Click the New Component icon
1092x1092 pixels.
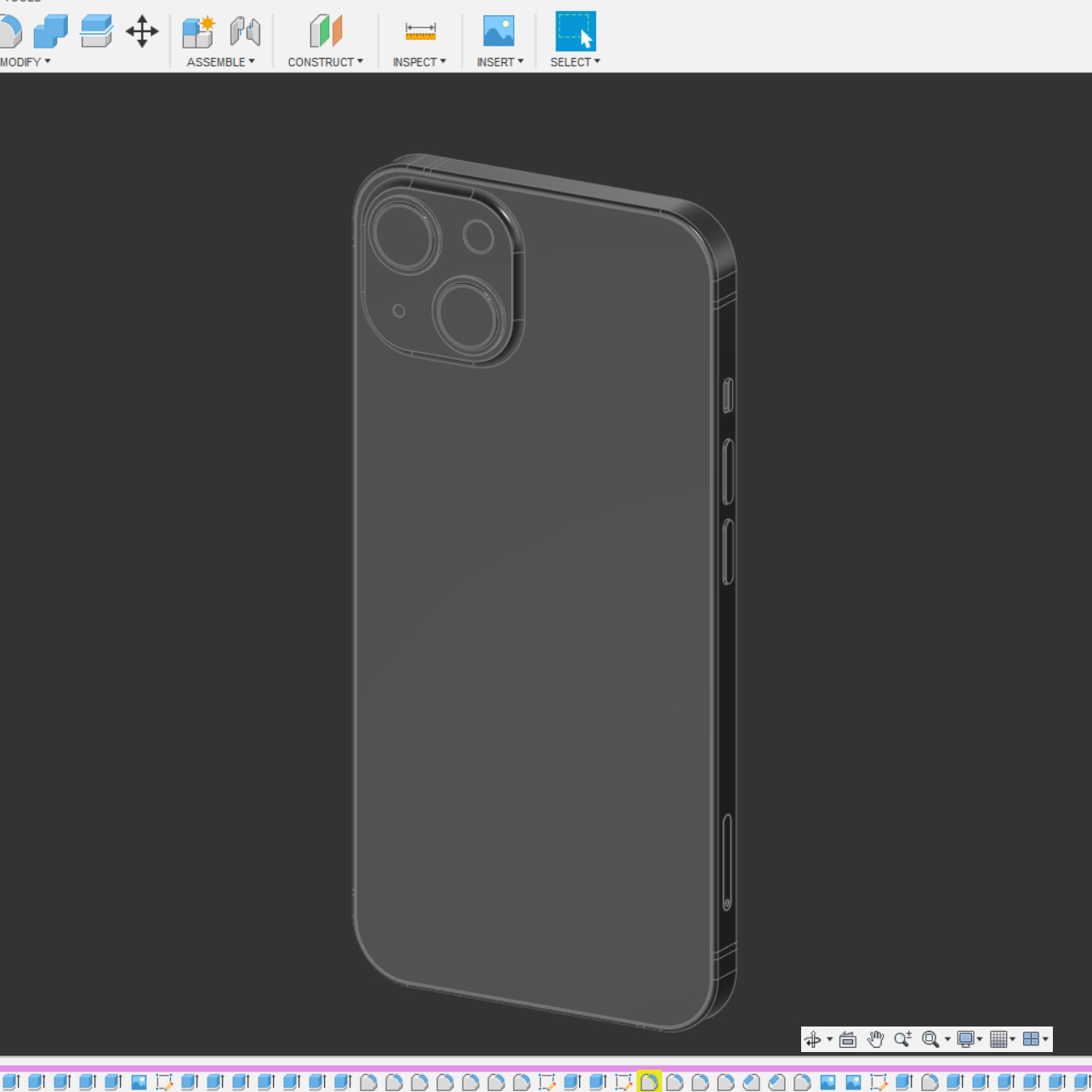pos(199,31)
